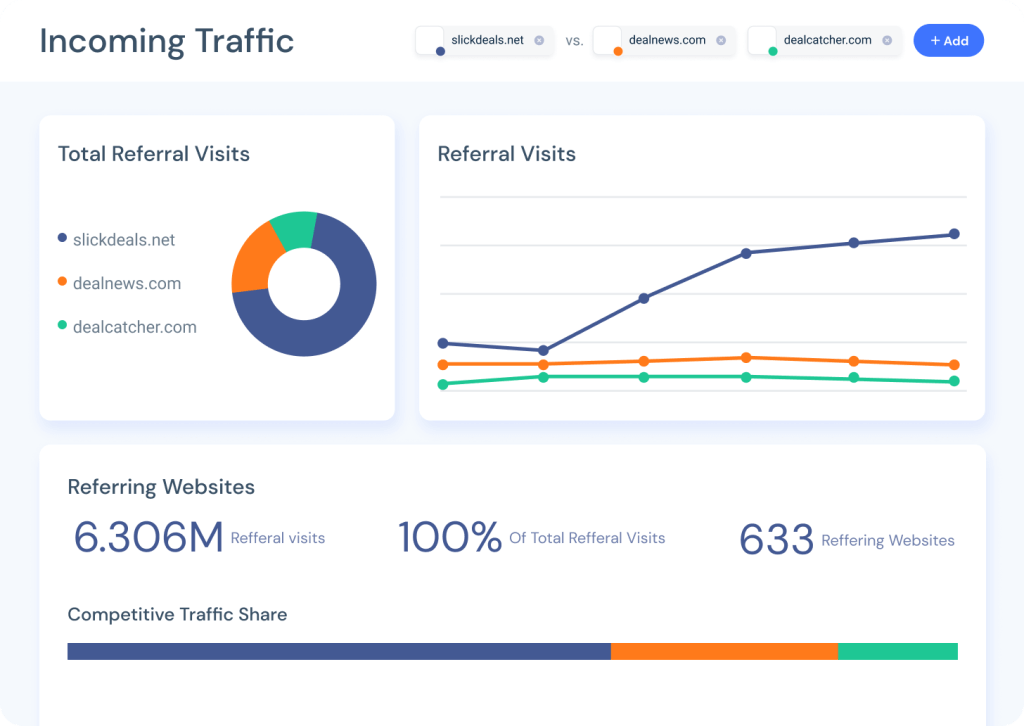1024x726 pixels.
Task: Select the slickdeals.net chip label in header
Action: tap(487, 40)
